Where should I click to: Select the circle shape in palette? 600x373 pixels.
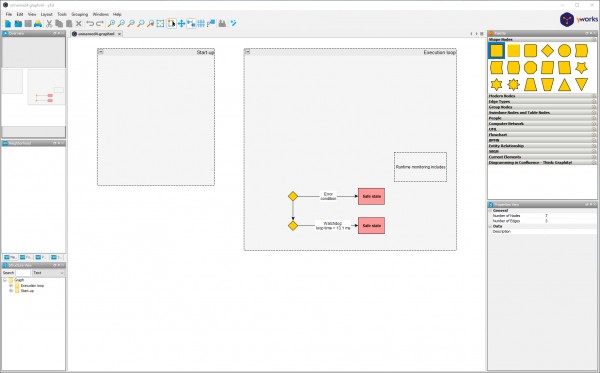pyautogui.click(x=564, y=50)
